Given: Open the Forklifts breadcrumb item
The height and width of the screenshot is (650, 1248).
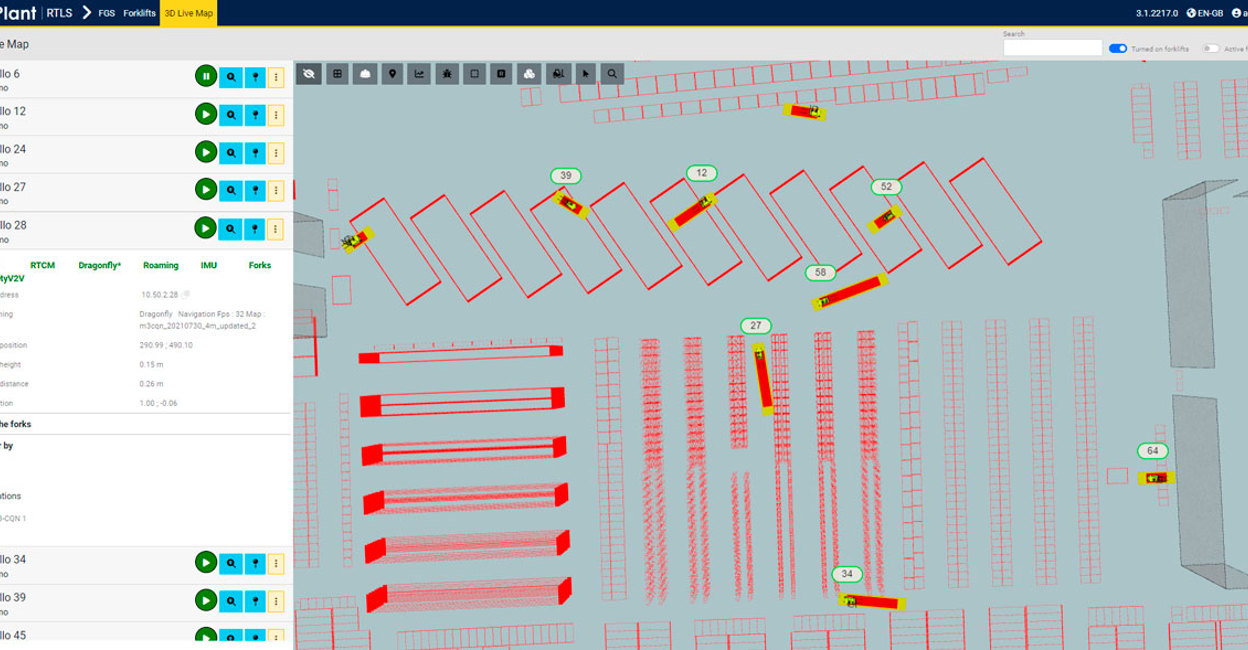Looking at the screenshot, I should coord(139,13).
